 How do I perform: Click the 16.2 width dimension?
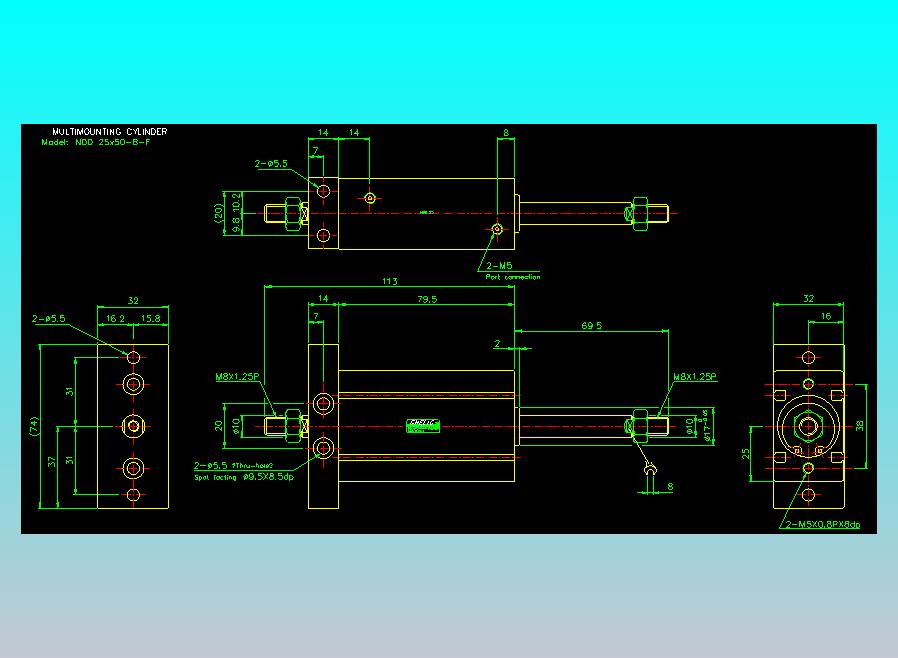click(115, 318)
